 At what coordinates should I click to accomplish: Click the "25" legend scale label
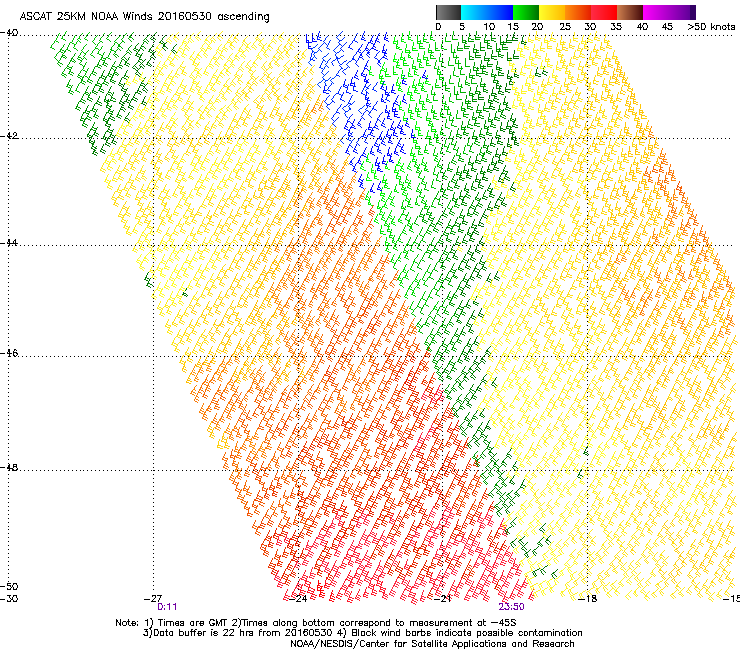565,27
